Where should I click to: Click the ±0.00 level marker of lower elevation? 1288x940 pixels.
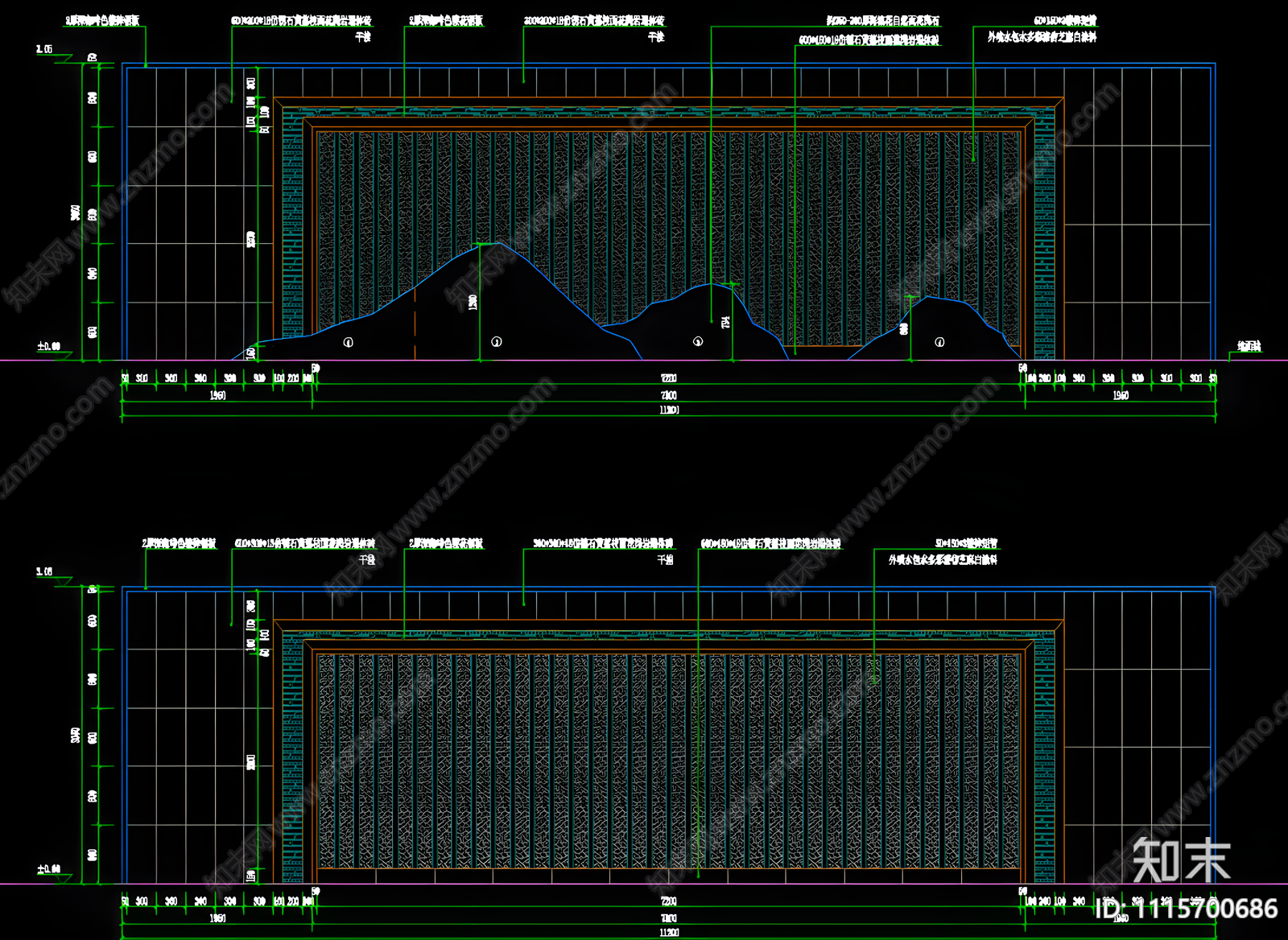pyautogui.click(x=48, y=869)
